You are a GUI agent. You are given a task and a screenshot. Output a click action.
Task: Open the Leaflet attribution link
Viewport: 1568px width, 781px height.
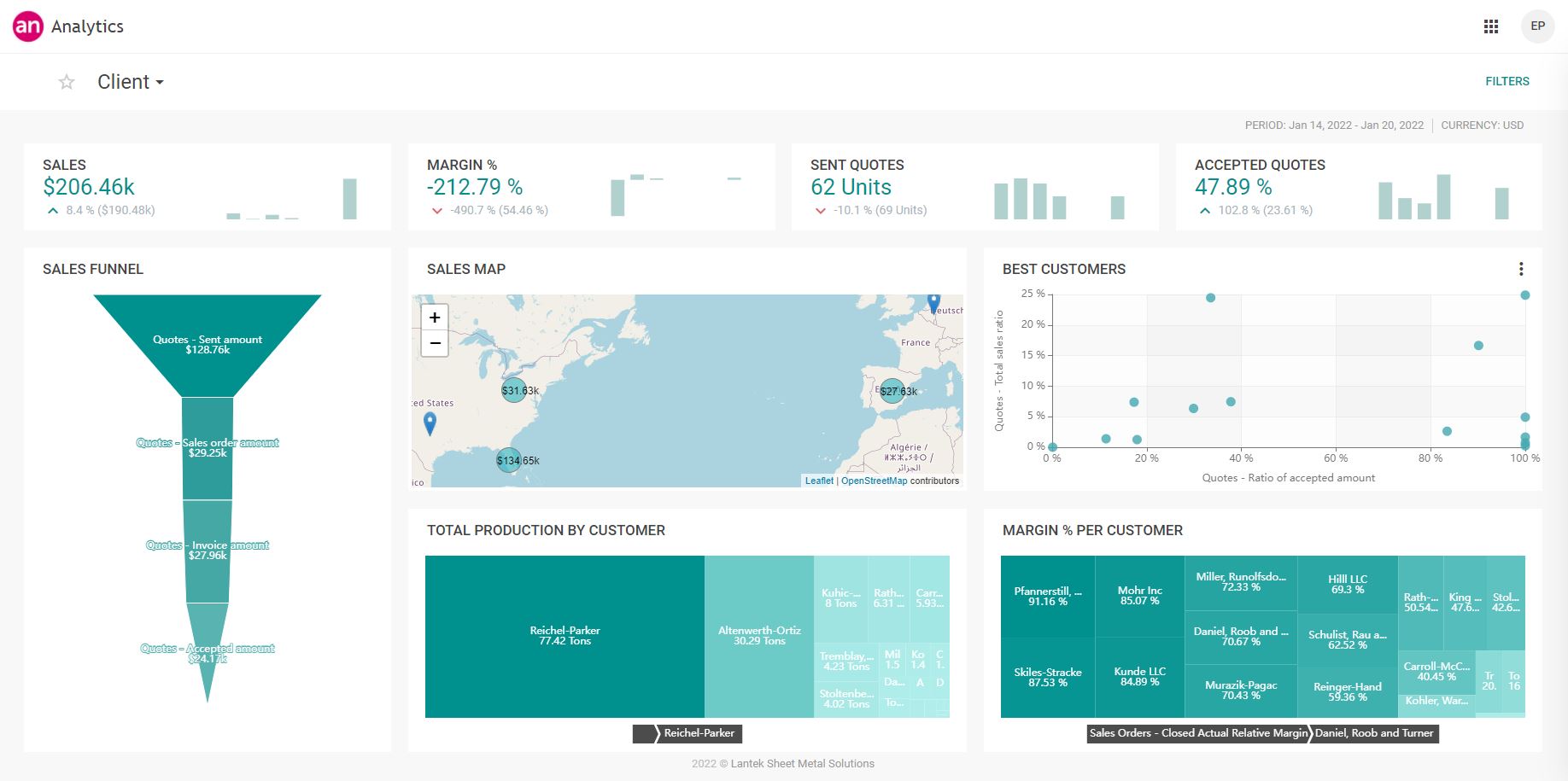tap(818, 481)
